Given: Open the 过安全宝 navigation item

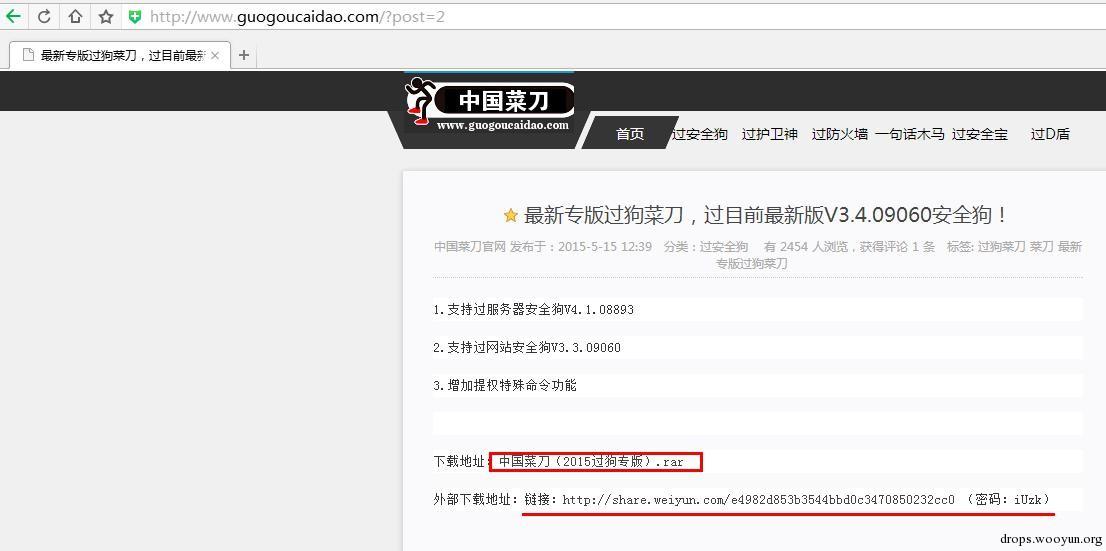Looking at the screenshot, I should point(980,134).
